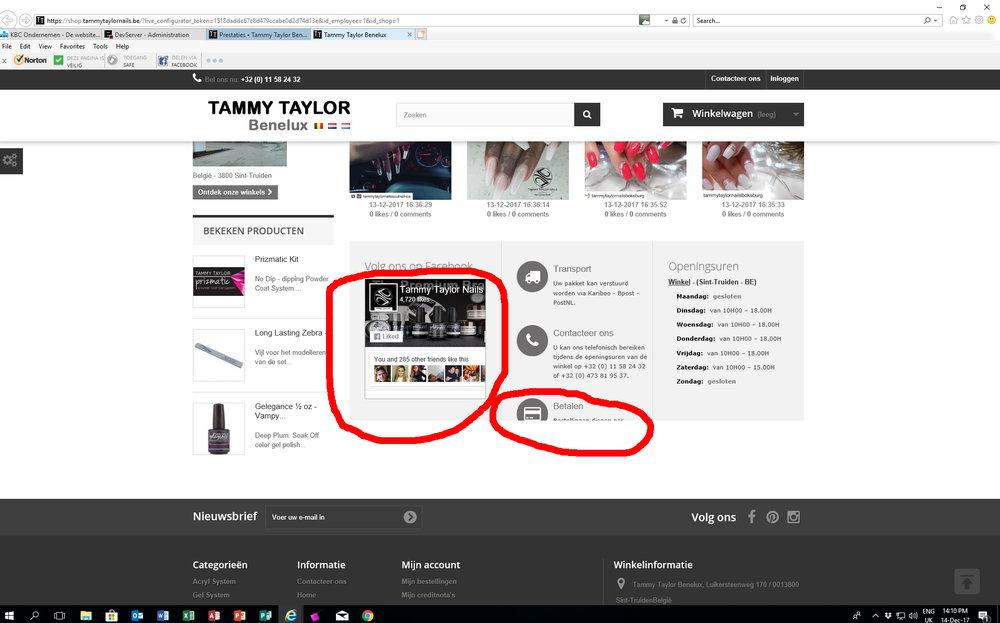Open the Prizmatic Kit product link
This screenshot has height=623, width=1000.
coord(276,259)
